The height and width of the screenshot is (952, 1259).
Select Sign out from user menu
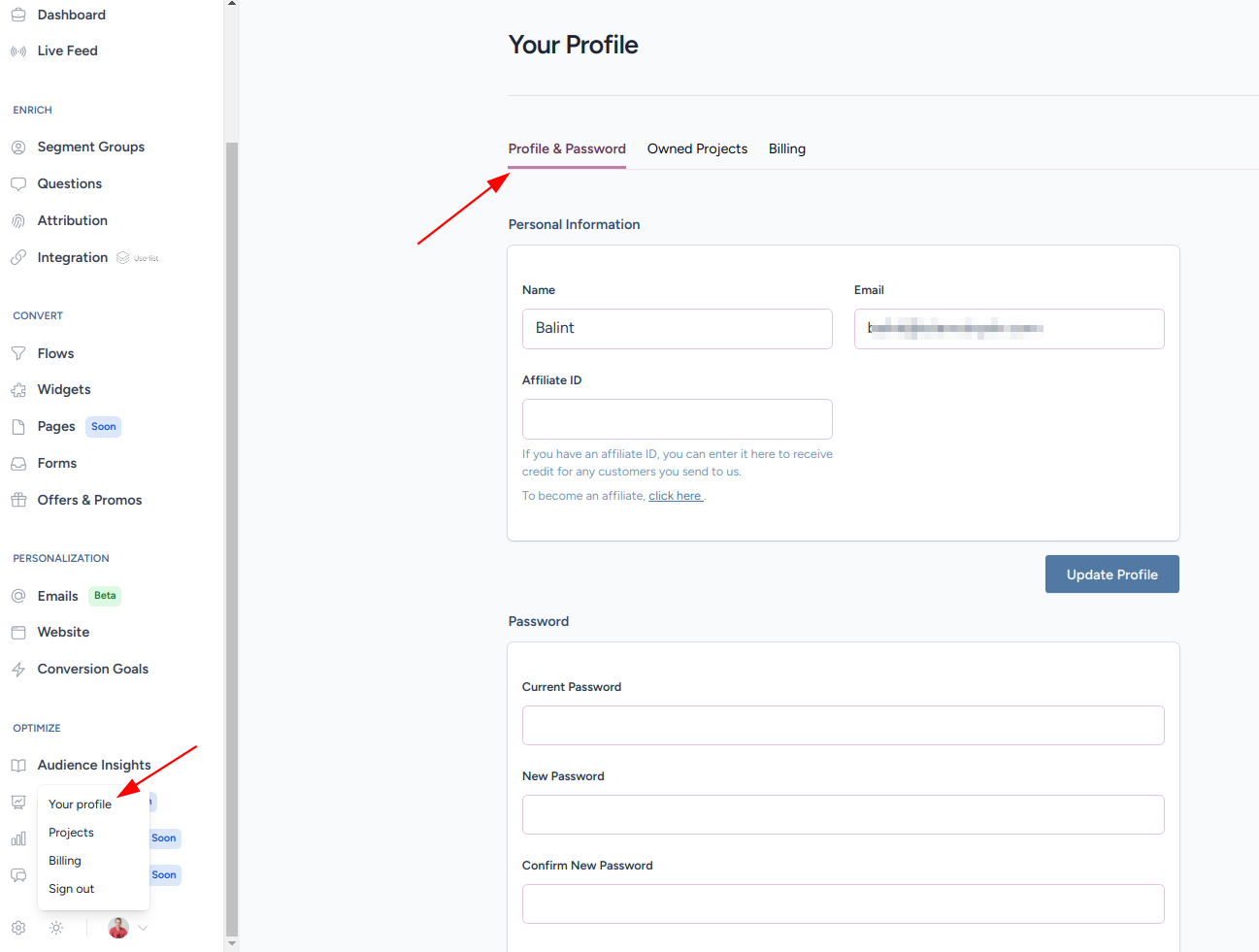coord(72,889)
